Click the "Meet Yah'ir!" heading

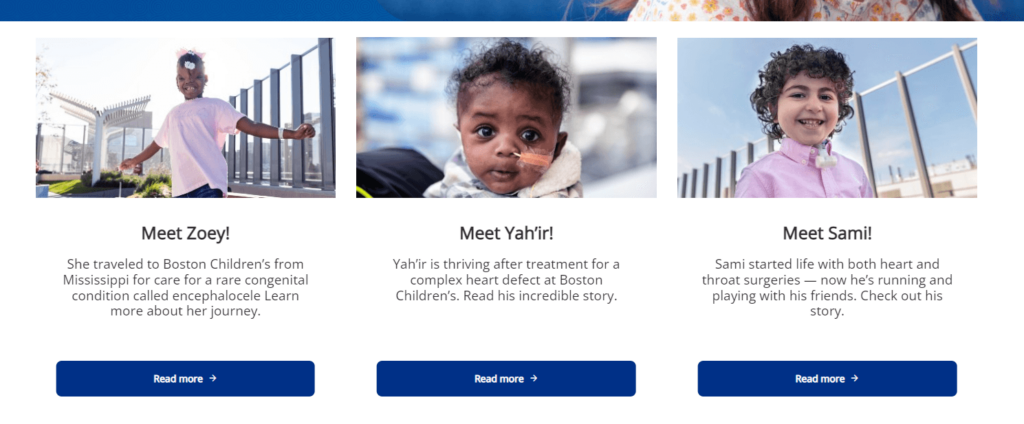506,233
